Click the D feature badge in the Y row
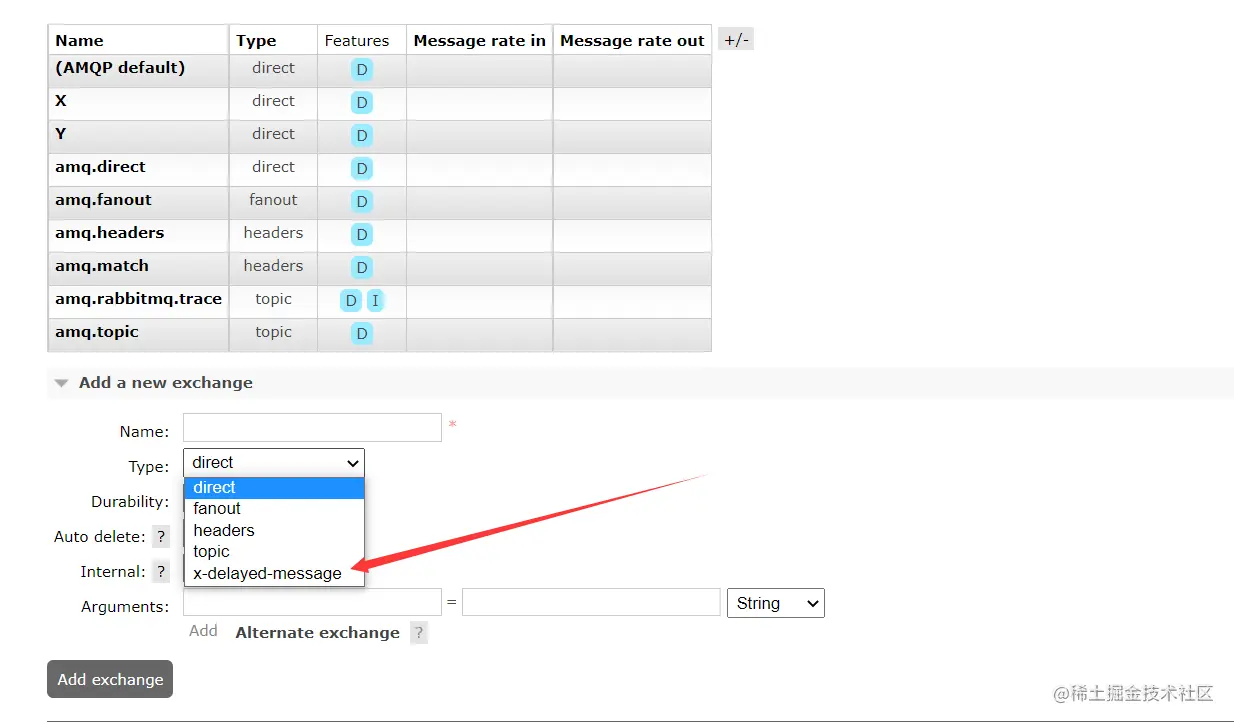 (x=362, y=135)
